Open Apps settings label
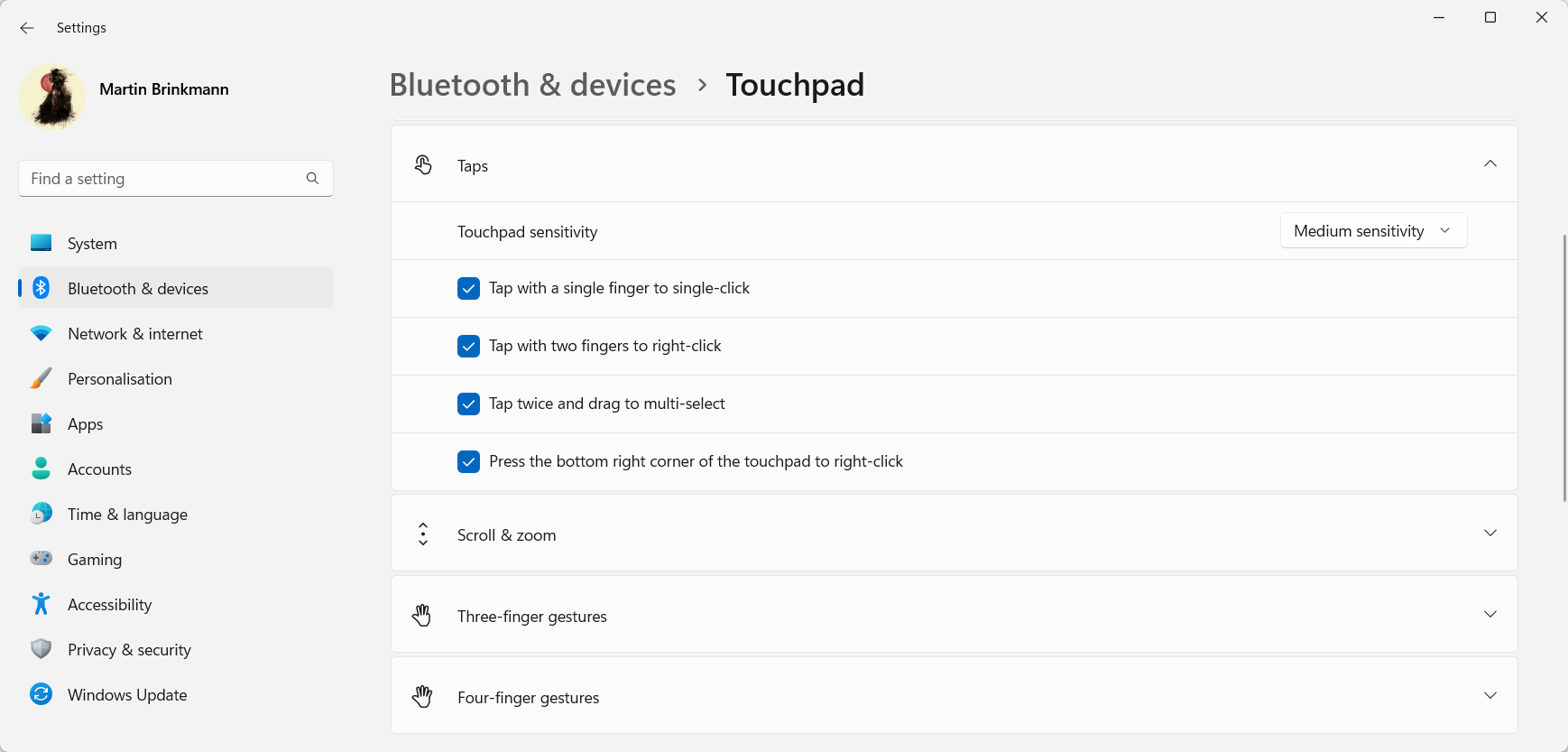The height and width of the screenshot is (752, 1568). pyautogui.click(x=86, y=424)
